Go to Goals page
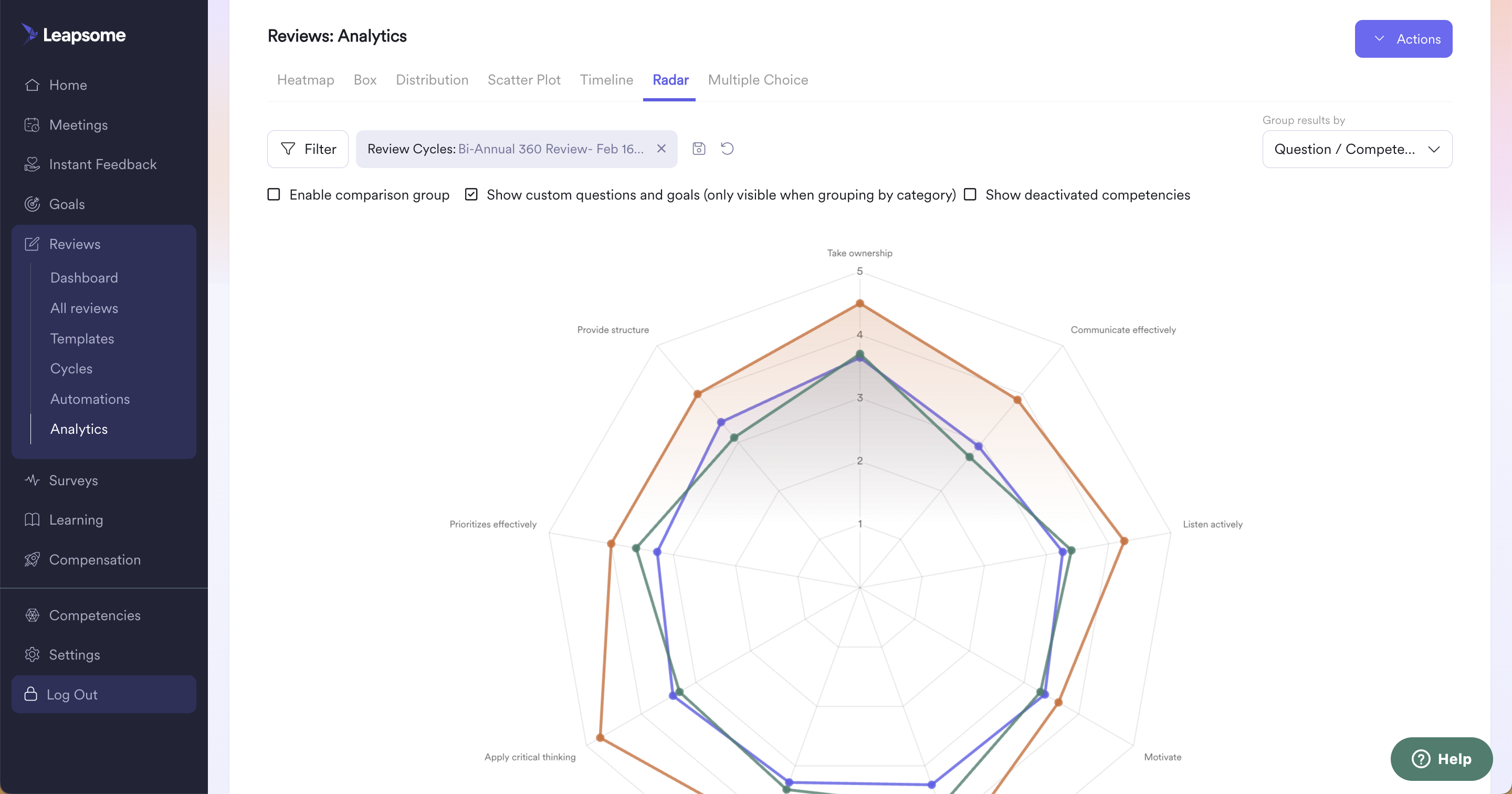 point(67,204)
